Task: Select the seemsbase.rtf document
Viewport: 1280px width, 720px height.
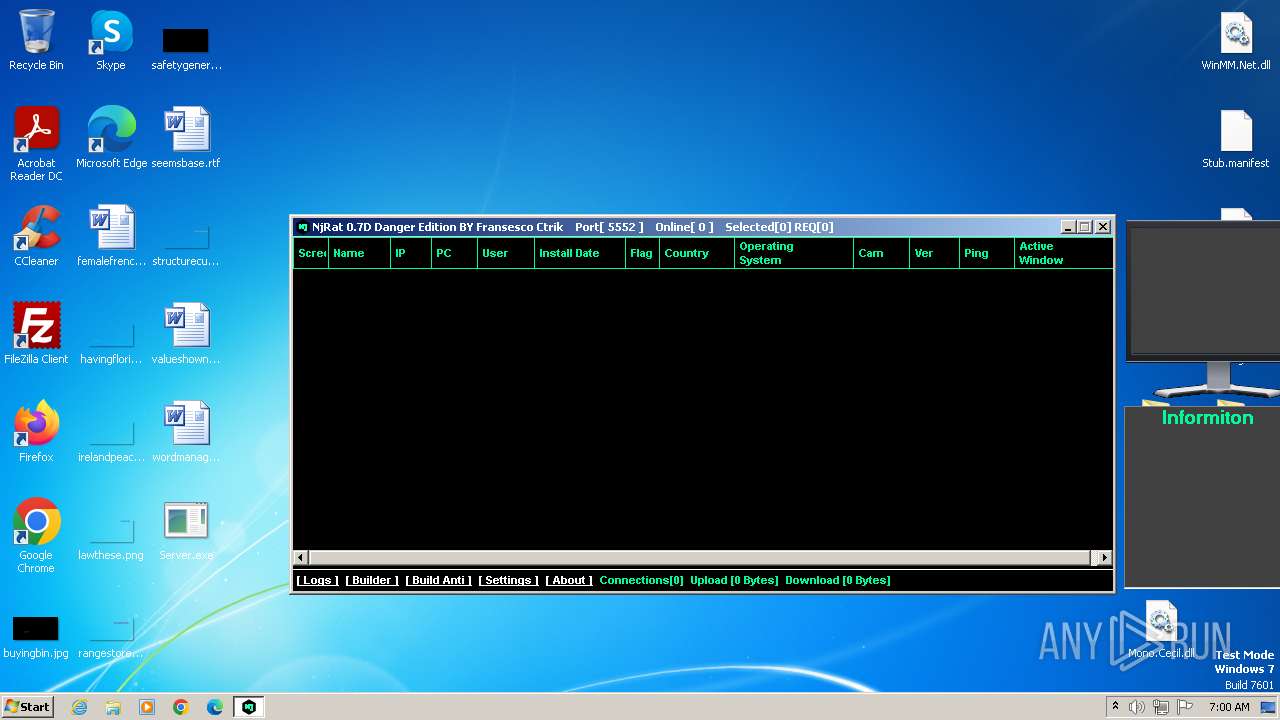Action: pyautogui.click(x=186, y=138)
